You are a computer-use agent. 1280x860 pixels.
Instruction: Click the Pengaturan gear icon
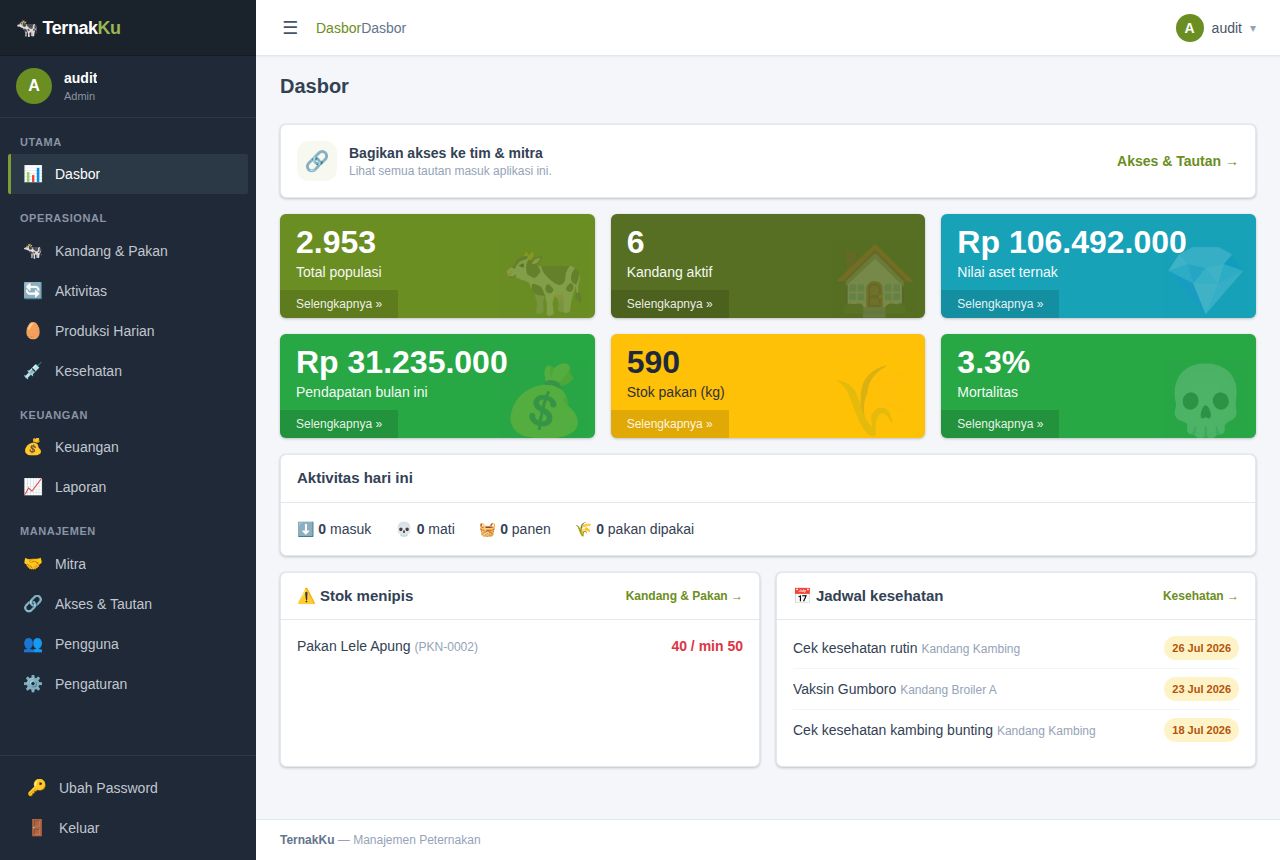pyautogui.click(x=33, y=684)
